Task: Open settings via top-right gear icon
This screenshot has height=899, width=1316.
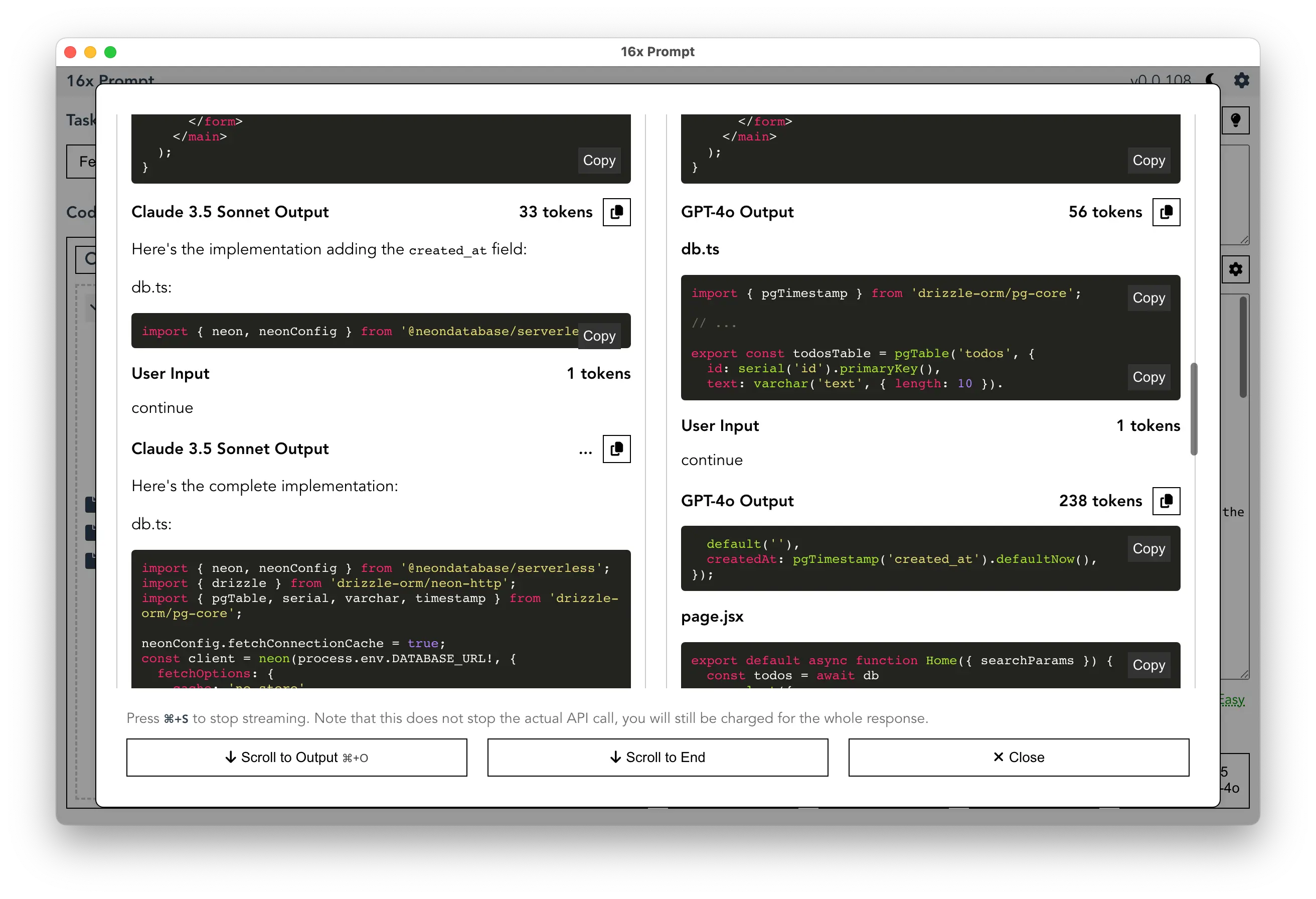Action: pos(1241,80)
